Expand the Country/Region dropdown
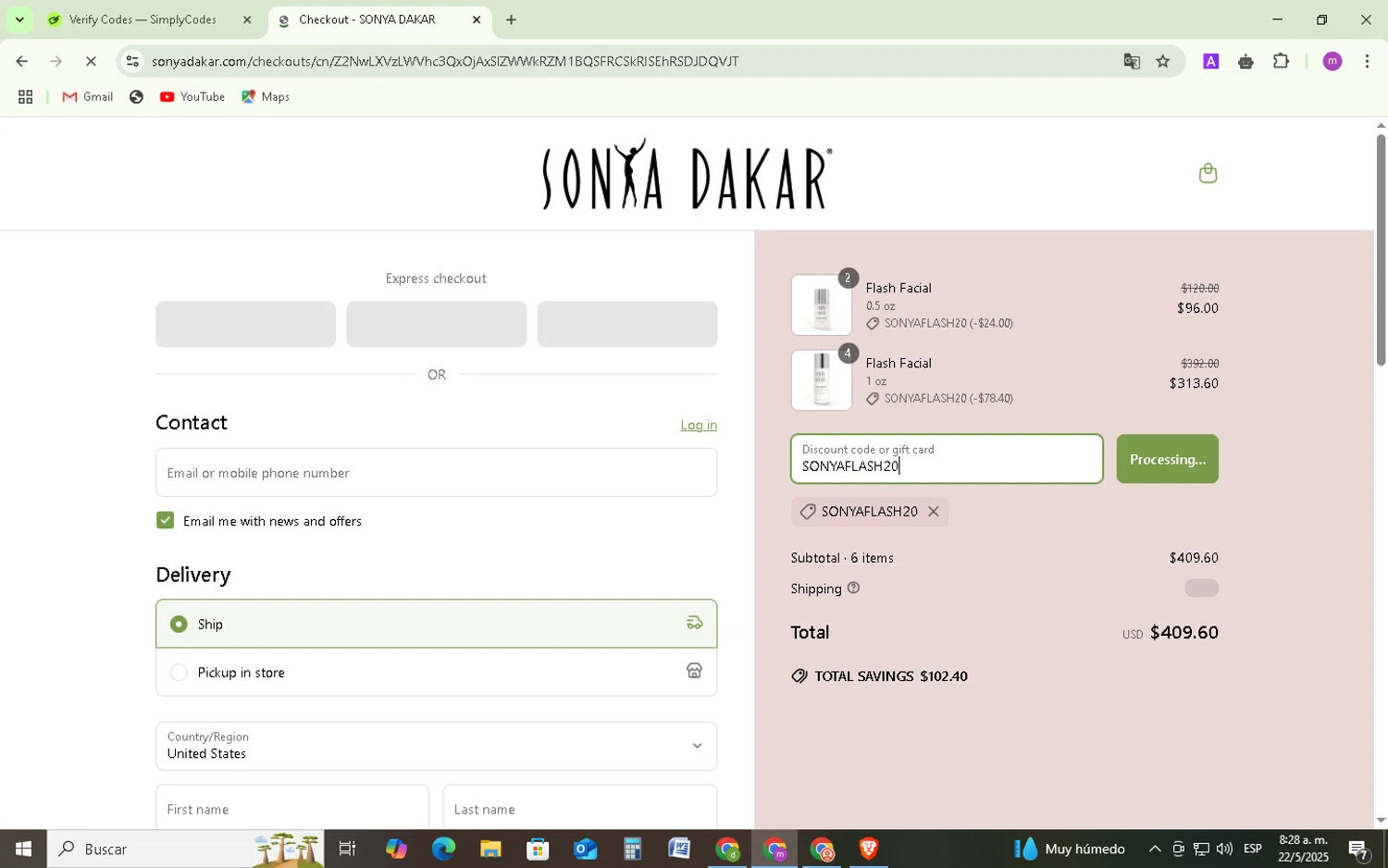This screenshot has width=1388, height=868. (x=436, y=746)
